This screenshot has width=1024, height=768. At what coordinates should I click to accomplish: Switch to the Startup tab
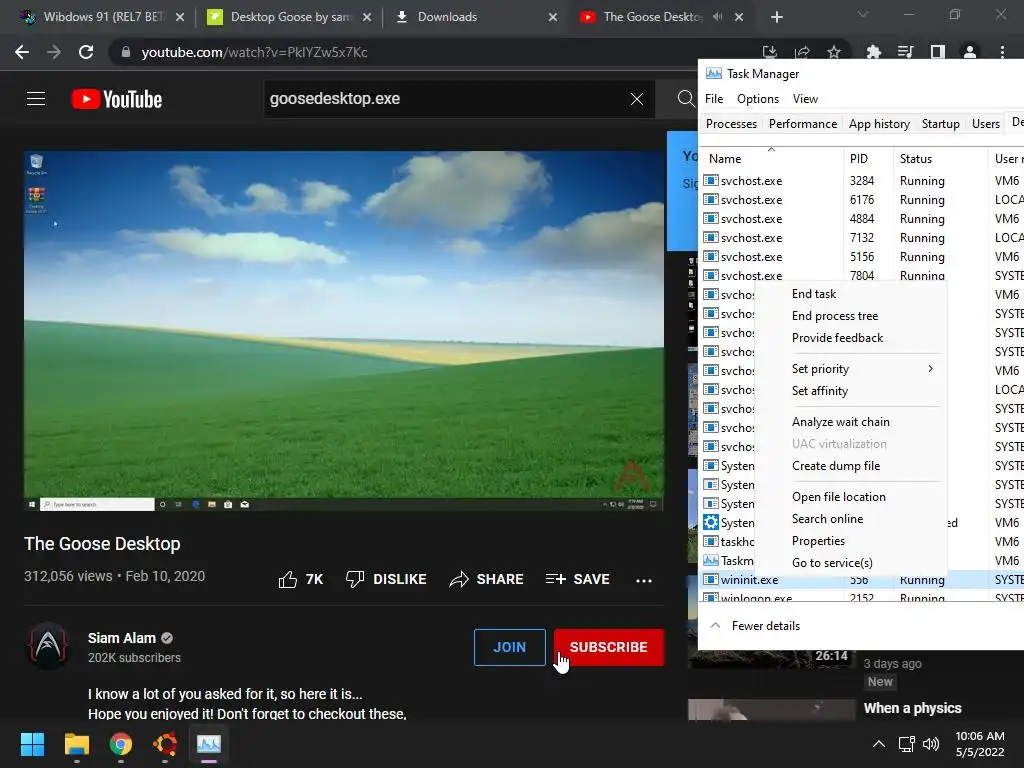point(940,124)
